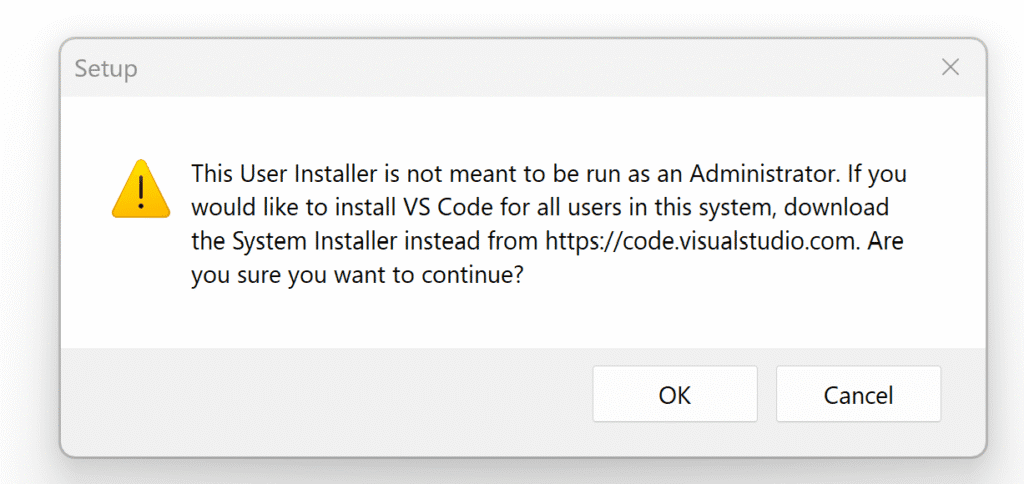Image resolution: width=1024 pixels, height=484 pixels.
Task: Click the 'Are you sure you want to continue?' text
Action: 548,259
